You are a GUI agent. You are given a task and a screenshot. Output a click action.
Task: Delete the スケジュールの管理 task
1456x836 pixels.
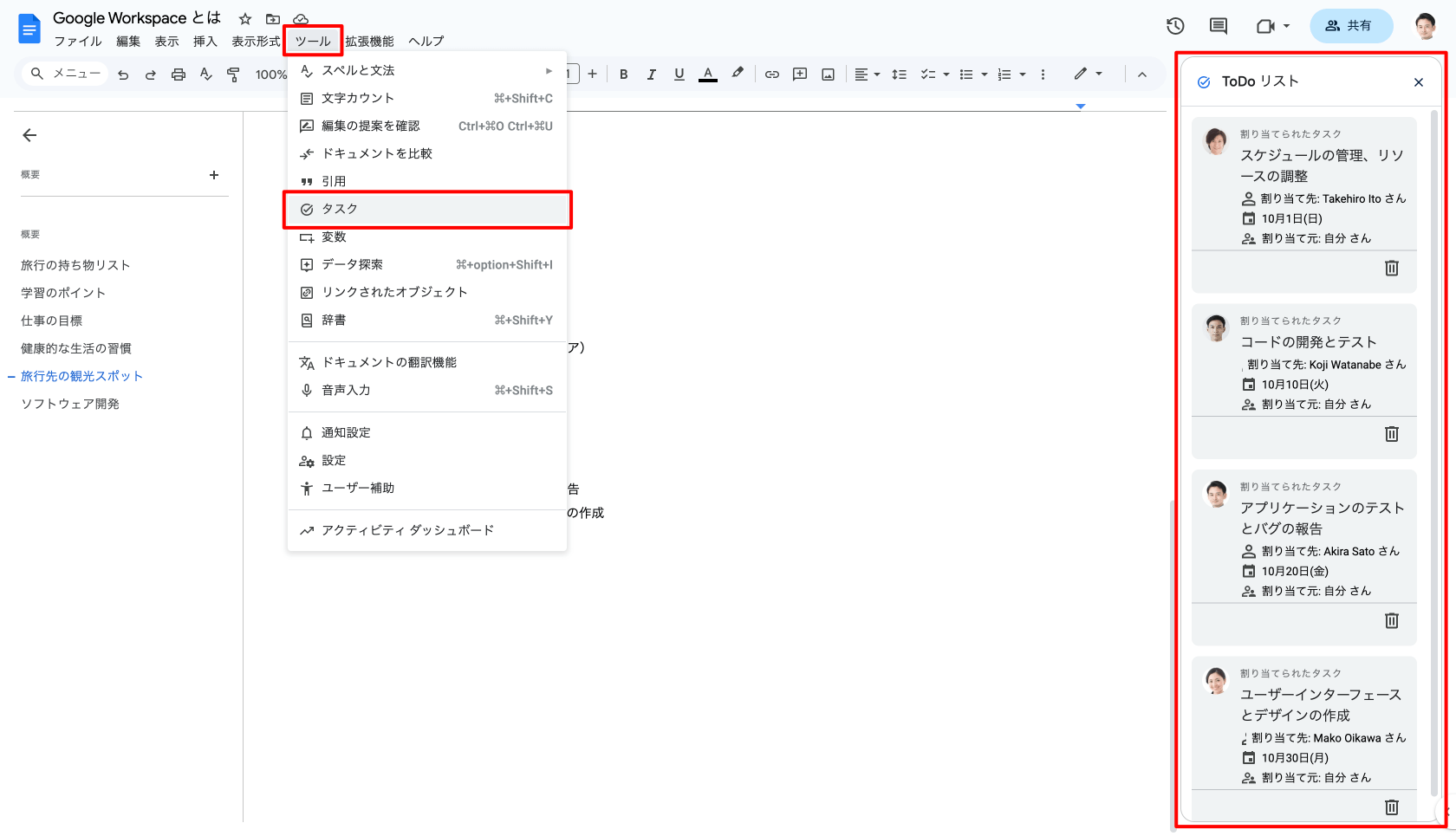(x=1392, y=269)
